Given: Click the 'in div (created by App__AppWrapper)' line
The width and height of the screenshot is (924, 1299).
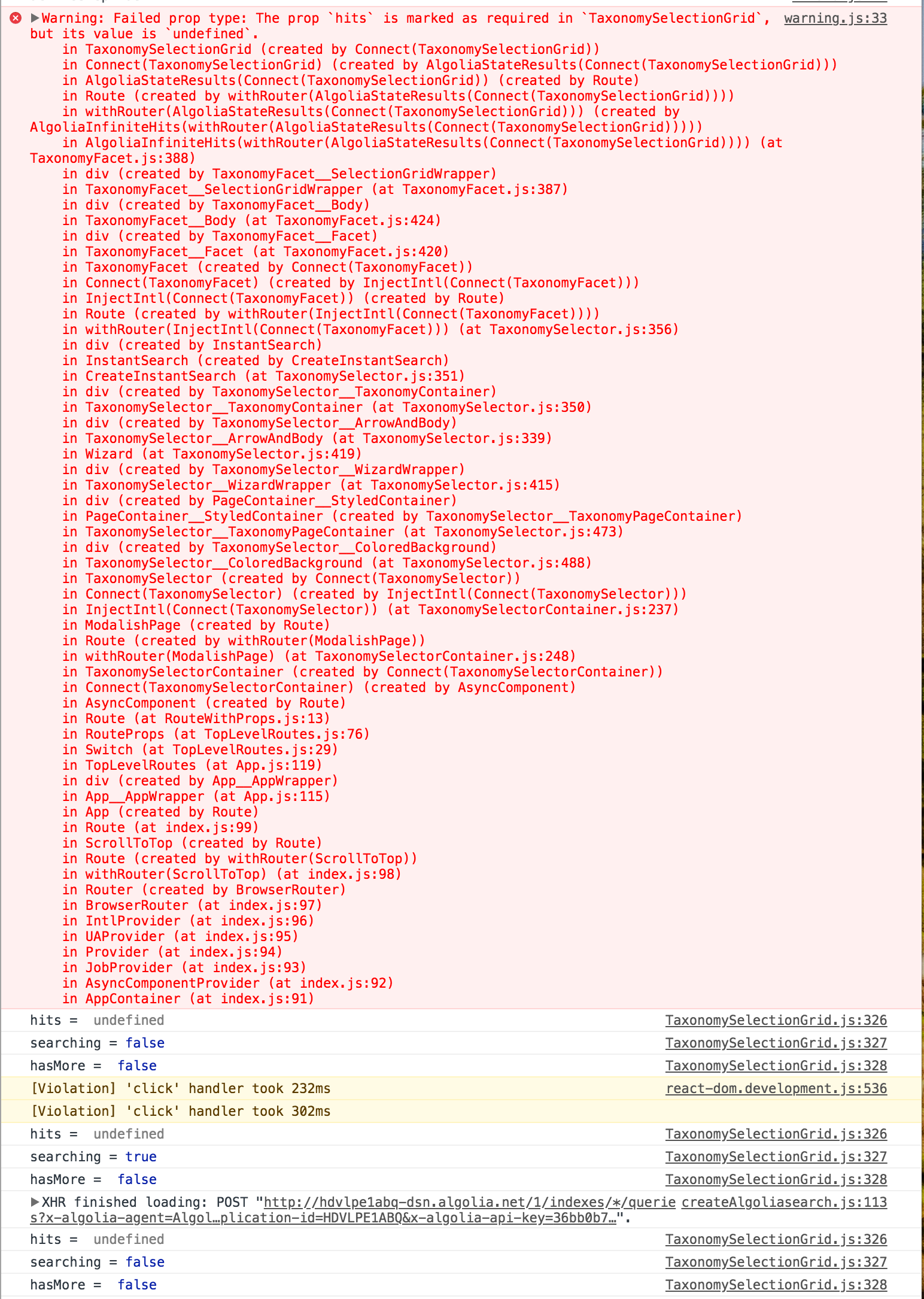Looking at the screenshot, I should coord(200,781).
